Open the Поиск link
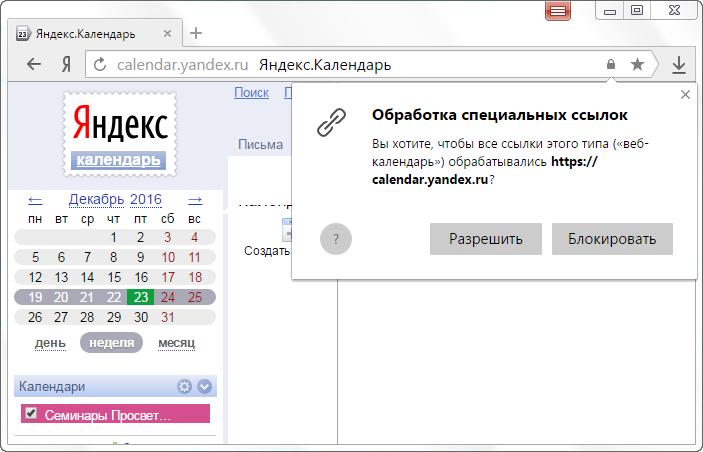This screenshot has height=452, width=703. tap(252, 92)
